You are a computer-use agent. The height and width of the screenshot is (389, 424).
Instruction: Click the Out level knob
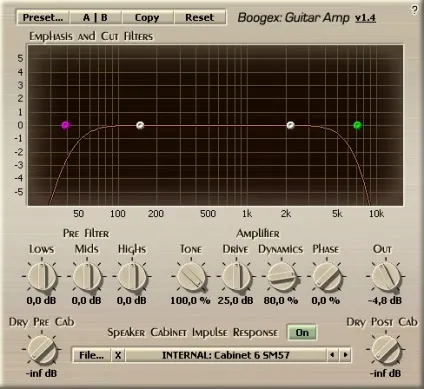click(386, 276)
